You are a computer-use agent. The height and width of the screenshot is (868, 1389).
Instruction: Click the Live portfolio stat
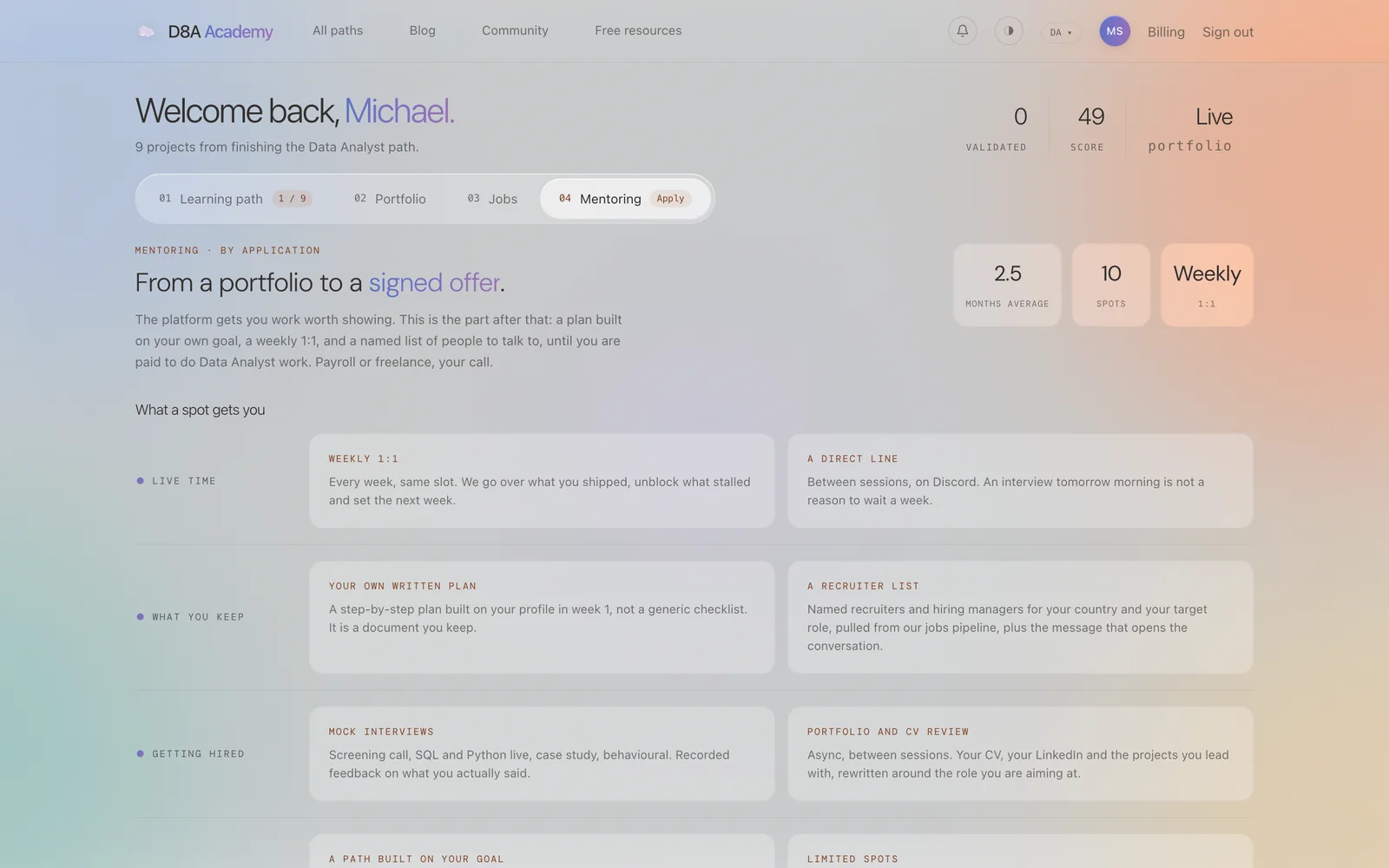click(x=1190, y=129)
